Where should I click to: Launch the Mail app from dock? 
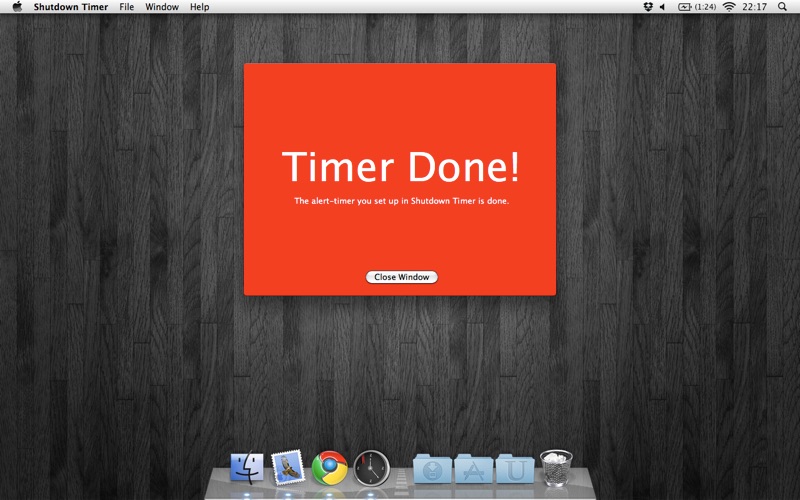coord(288,467)
